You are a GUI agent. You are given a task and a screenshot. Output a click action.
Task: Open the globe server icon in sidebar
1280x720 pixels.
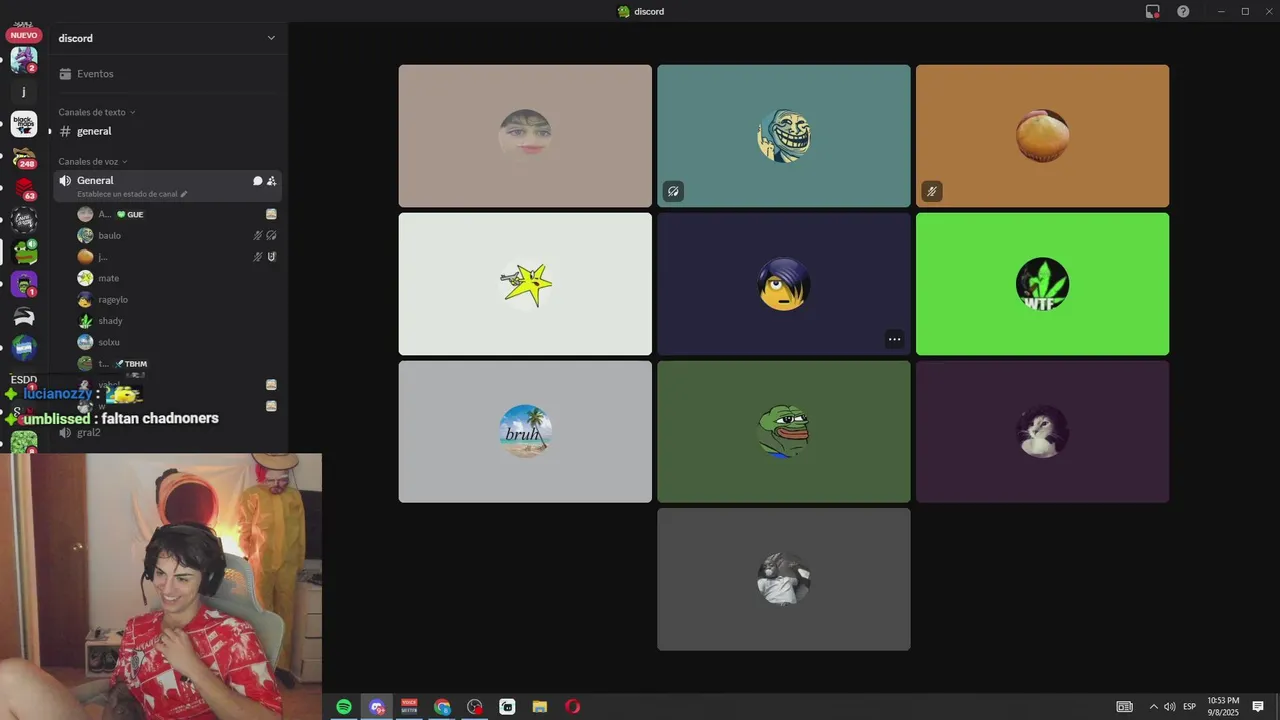point(24,348)
